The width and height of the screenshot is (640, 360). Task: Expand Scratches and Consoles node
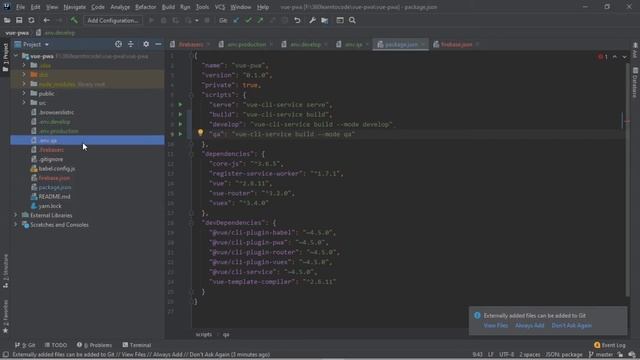(x=16, y=224)
